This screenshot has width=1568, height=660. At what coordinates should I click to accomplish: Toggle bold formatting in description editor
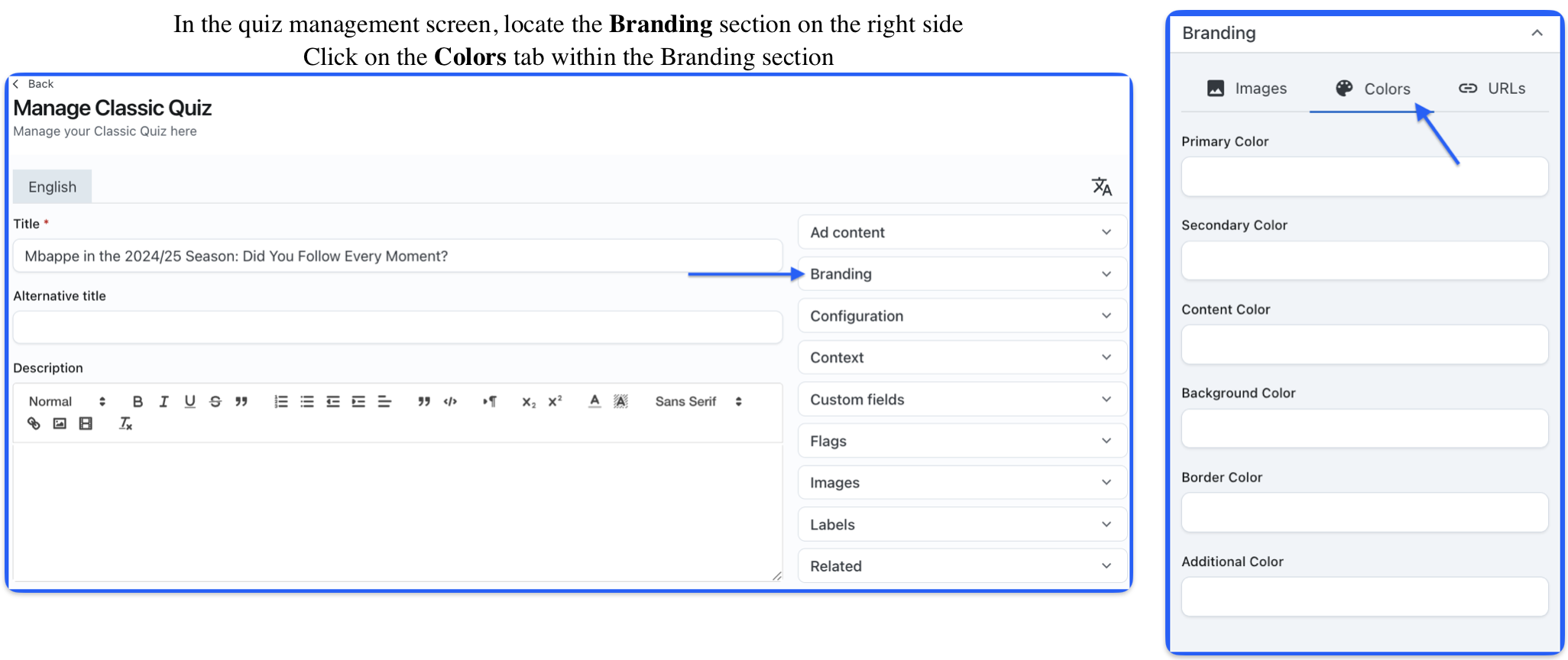[138, 402]
